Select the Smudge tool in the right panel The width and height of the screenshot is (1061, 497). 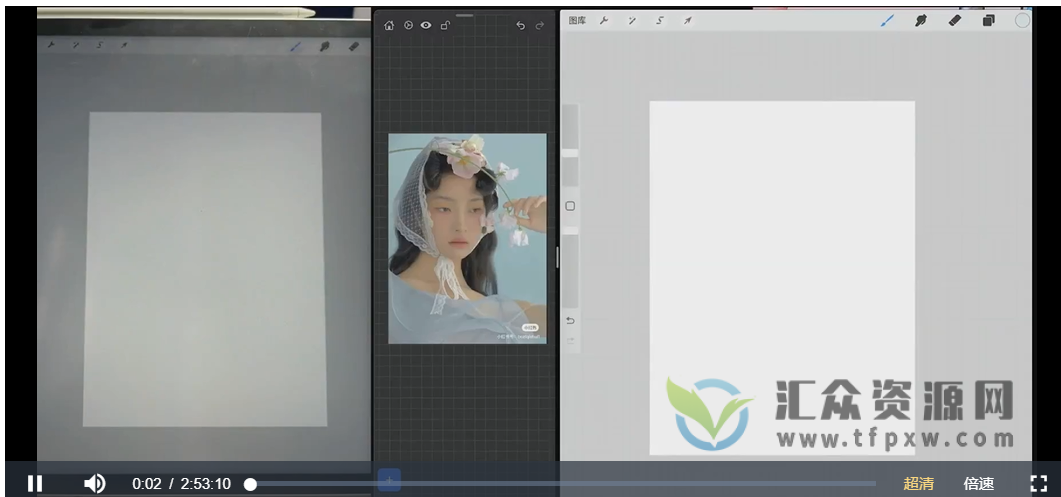point(920,21)
